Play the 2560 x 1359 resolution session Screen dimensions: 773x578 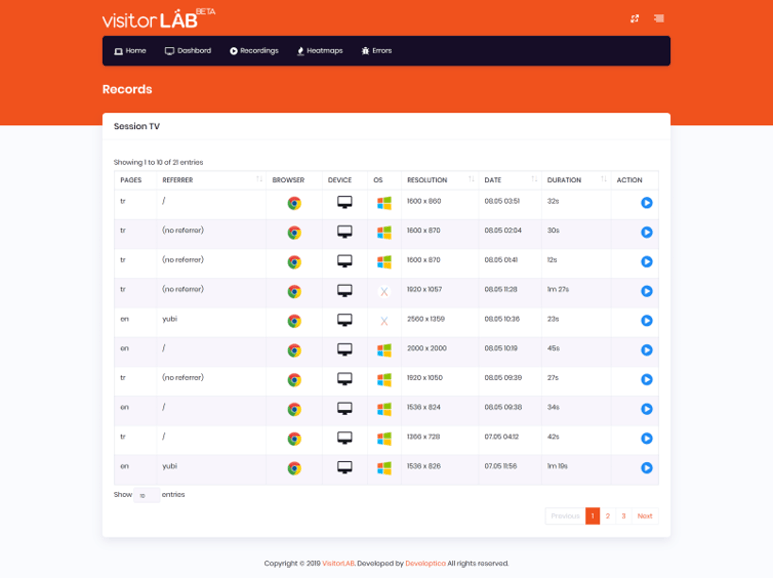point(646,321)
